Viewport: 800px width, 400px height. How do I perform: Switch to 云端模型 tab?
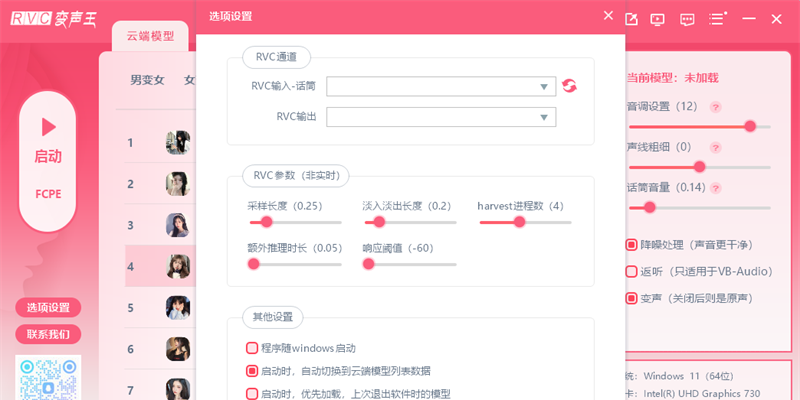tap(150, 36)
